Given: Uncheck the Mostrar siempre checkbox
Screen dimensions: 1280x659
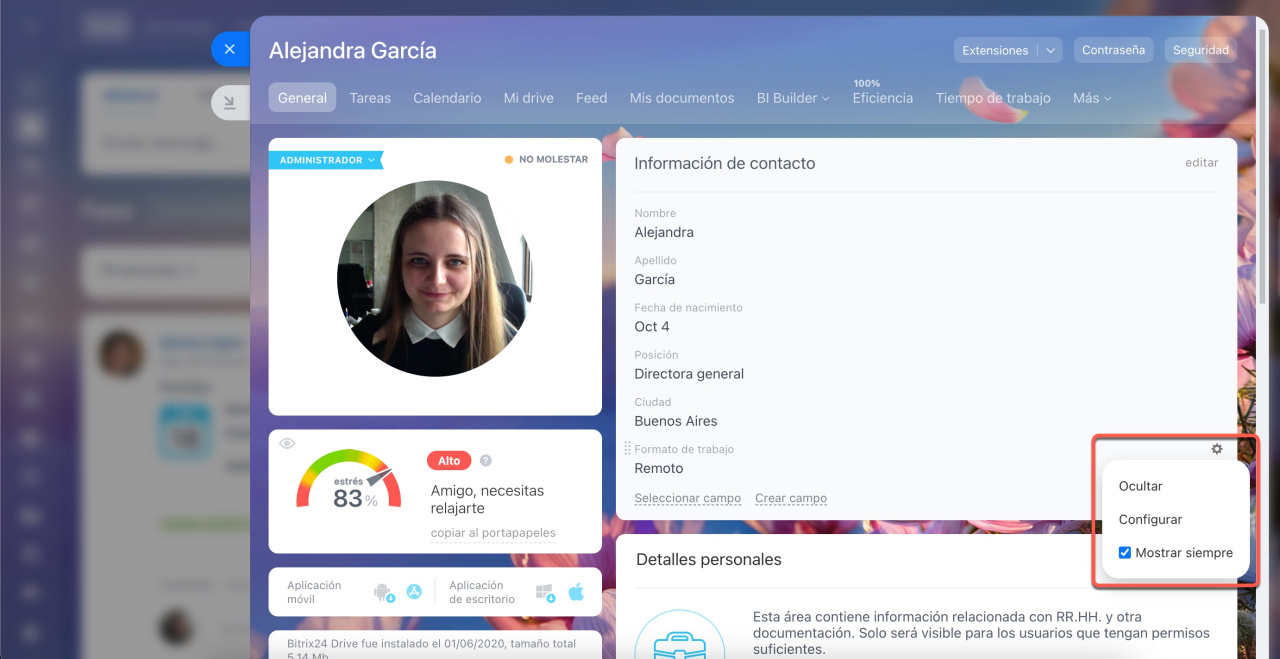Looking at the screenshot, I should click(1125, 553).
